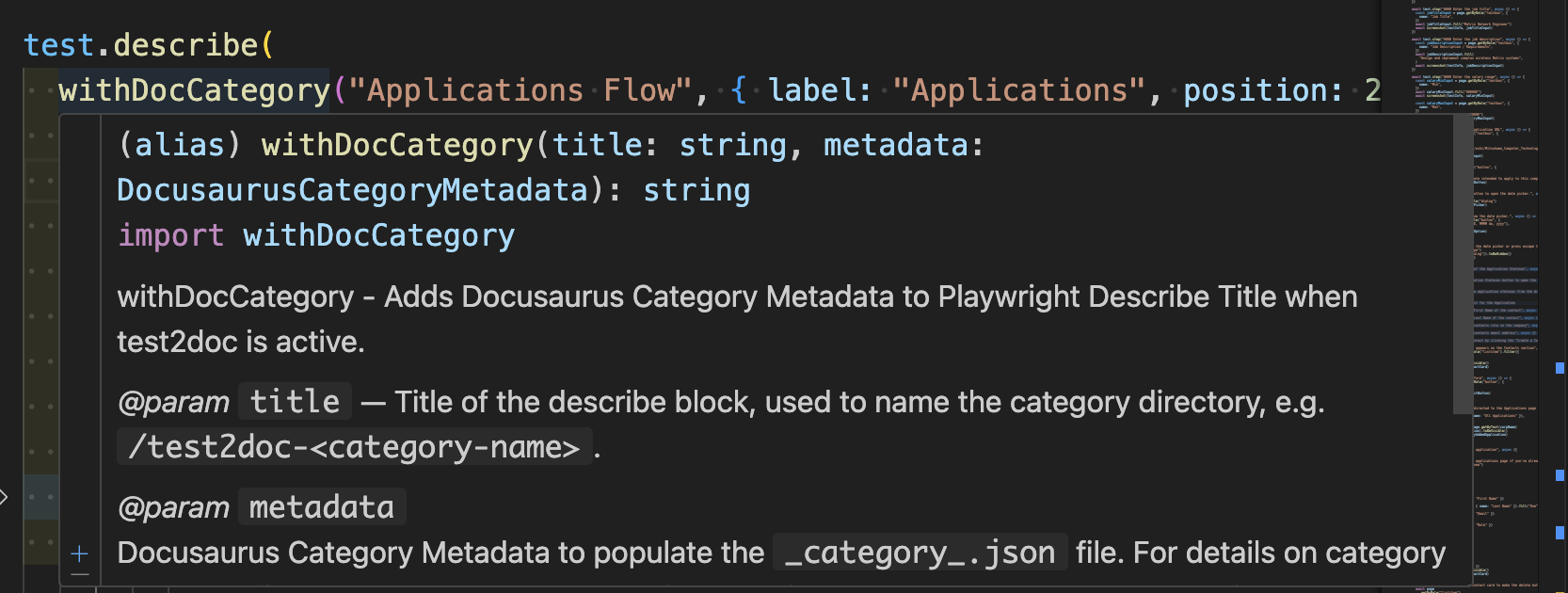
Task: Click the title parameter name in the tooltip
Action: click(294, 401)
